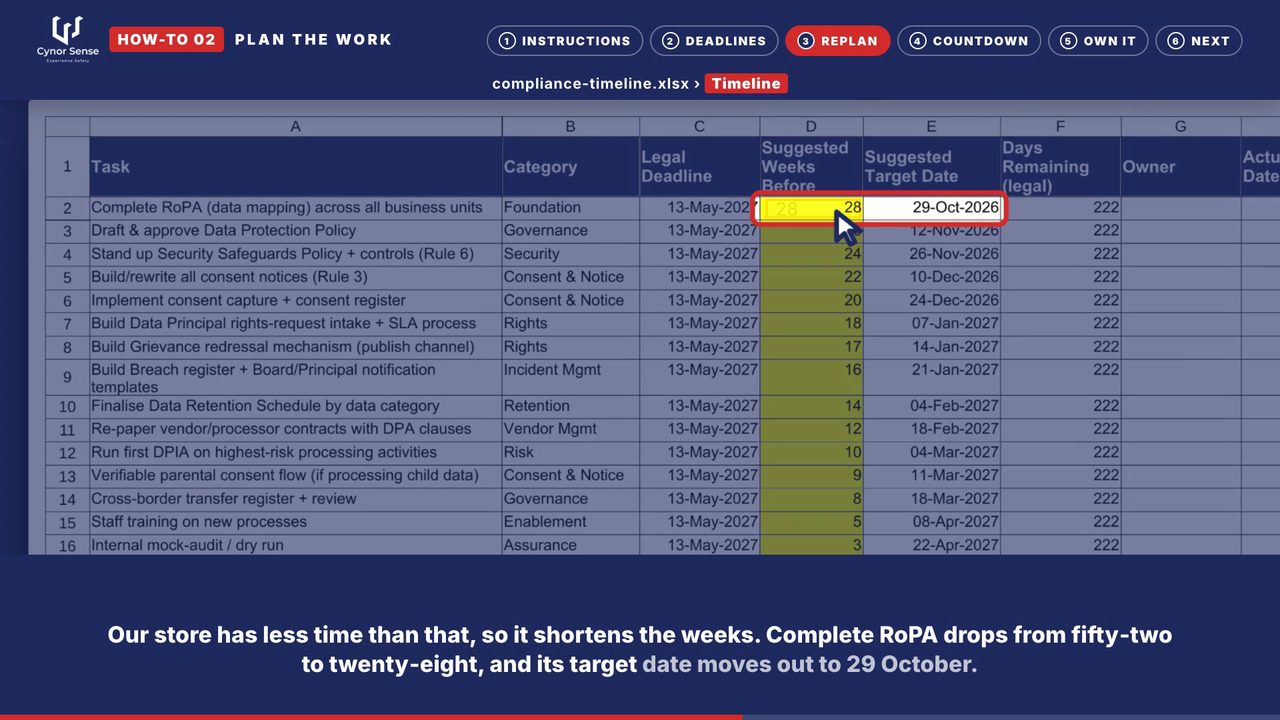Jump to the Countdown step
The image size is (1280, 720).
pyautogui.click(x=969, y=41)
